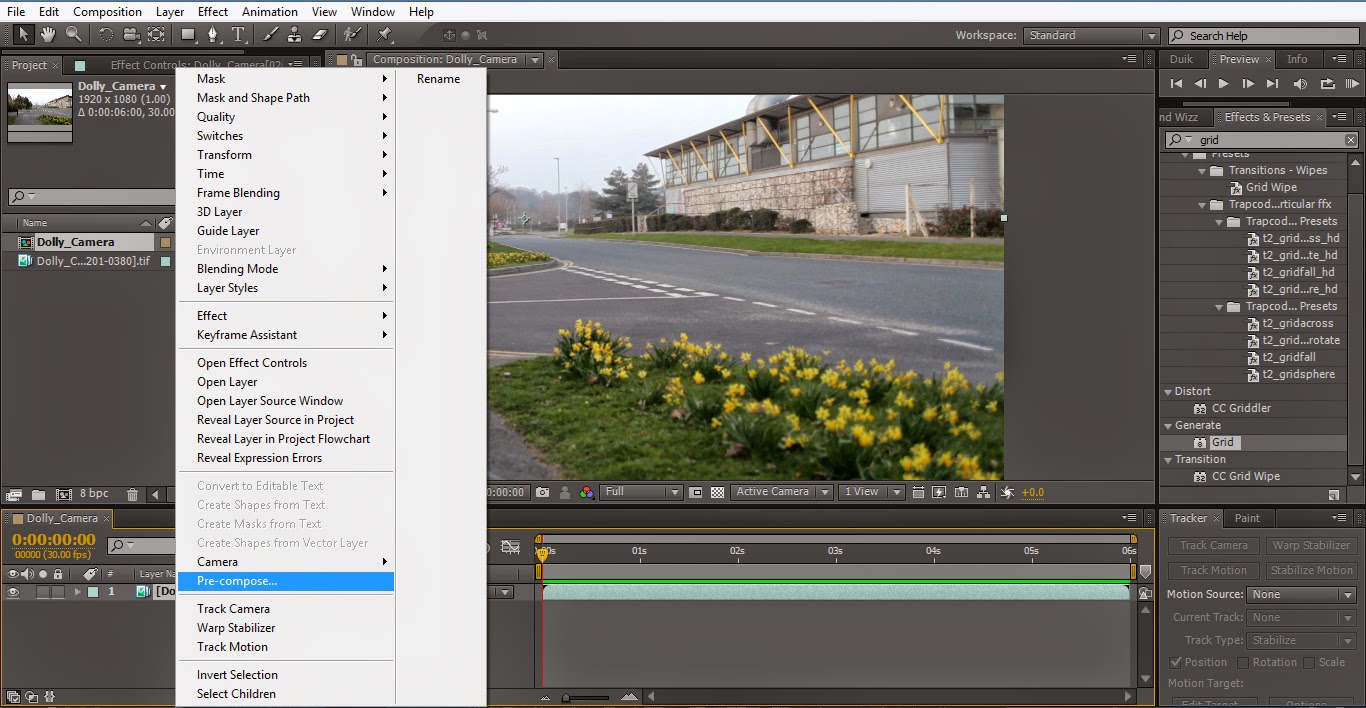
Task: Select the Clone Stamp tool
Action: pyautogui.click(x=294, y=35)
